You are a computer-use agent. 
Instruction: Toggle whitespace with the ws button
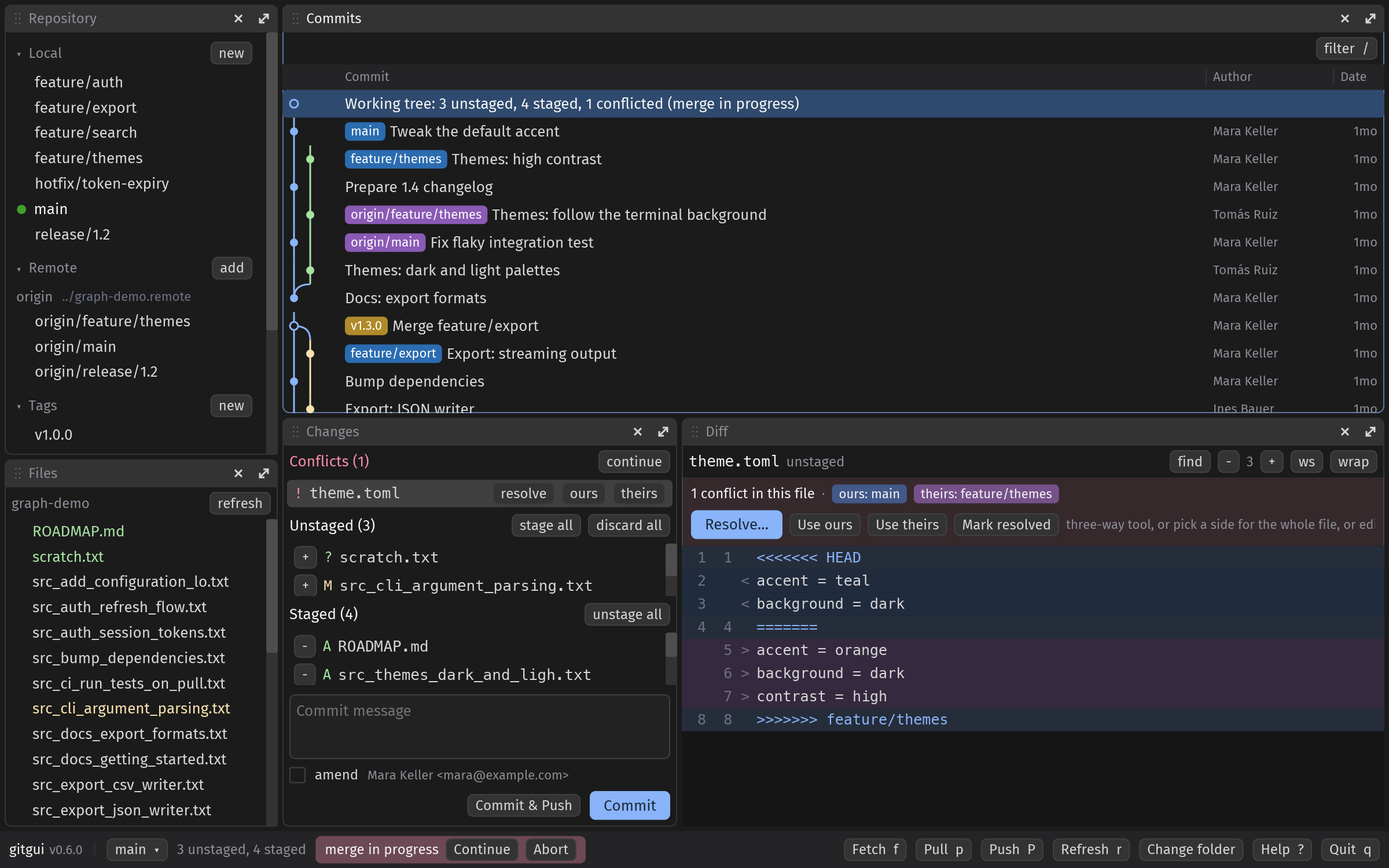point(1306,462)
